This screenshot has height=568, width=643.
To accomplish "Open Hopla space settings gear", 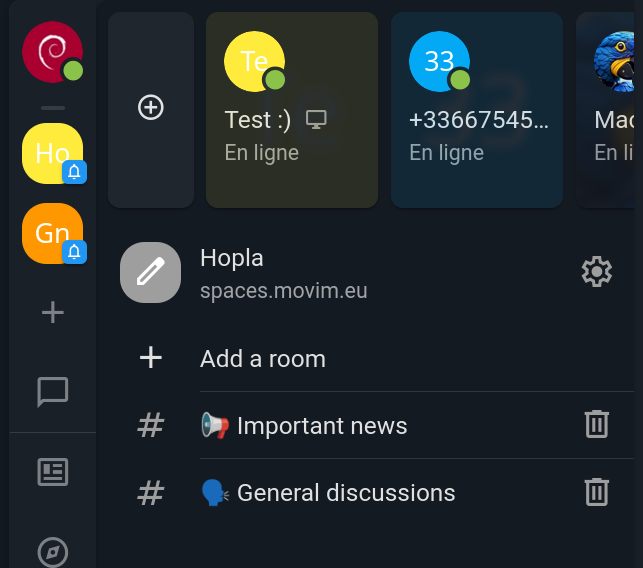I will pyautogui.click(x=596, y=272).
